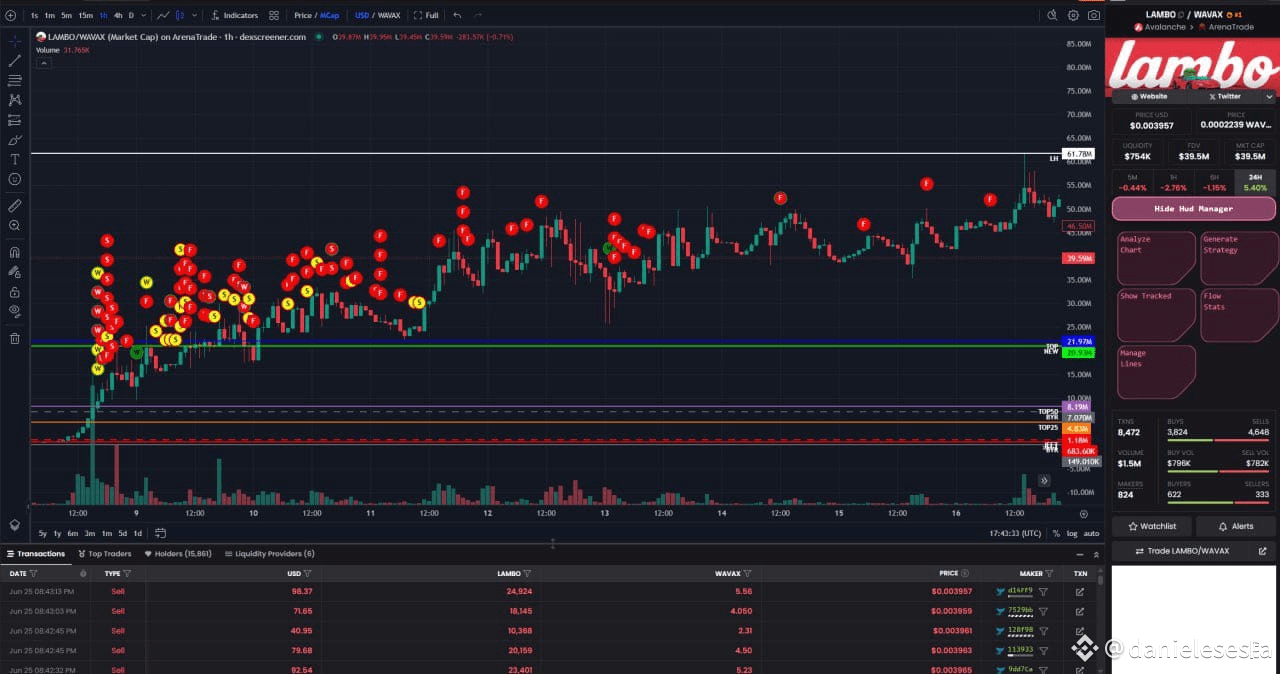The height and width of the screenshot is (674, 1280).
Task: Select the 24H price change tab
Action: pyautogui.click(x=1255, y=182)
